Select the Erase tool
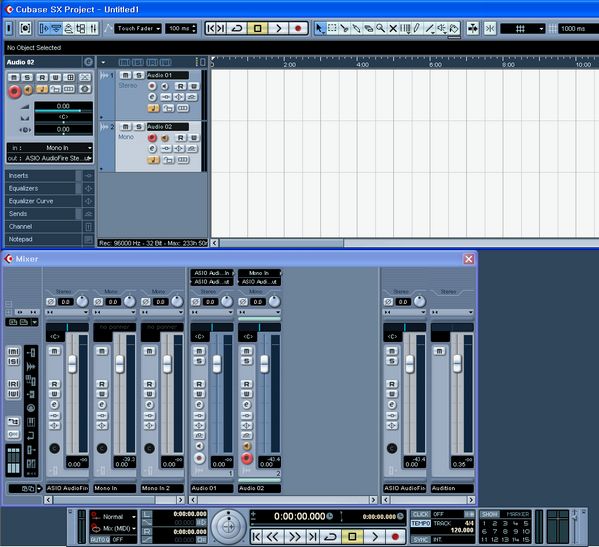599x547 pixels. click(x=368, y=29)
